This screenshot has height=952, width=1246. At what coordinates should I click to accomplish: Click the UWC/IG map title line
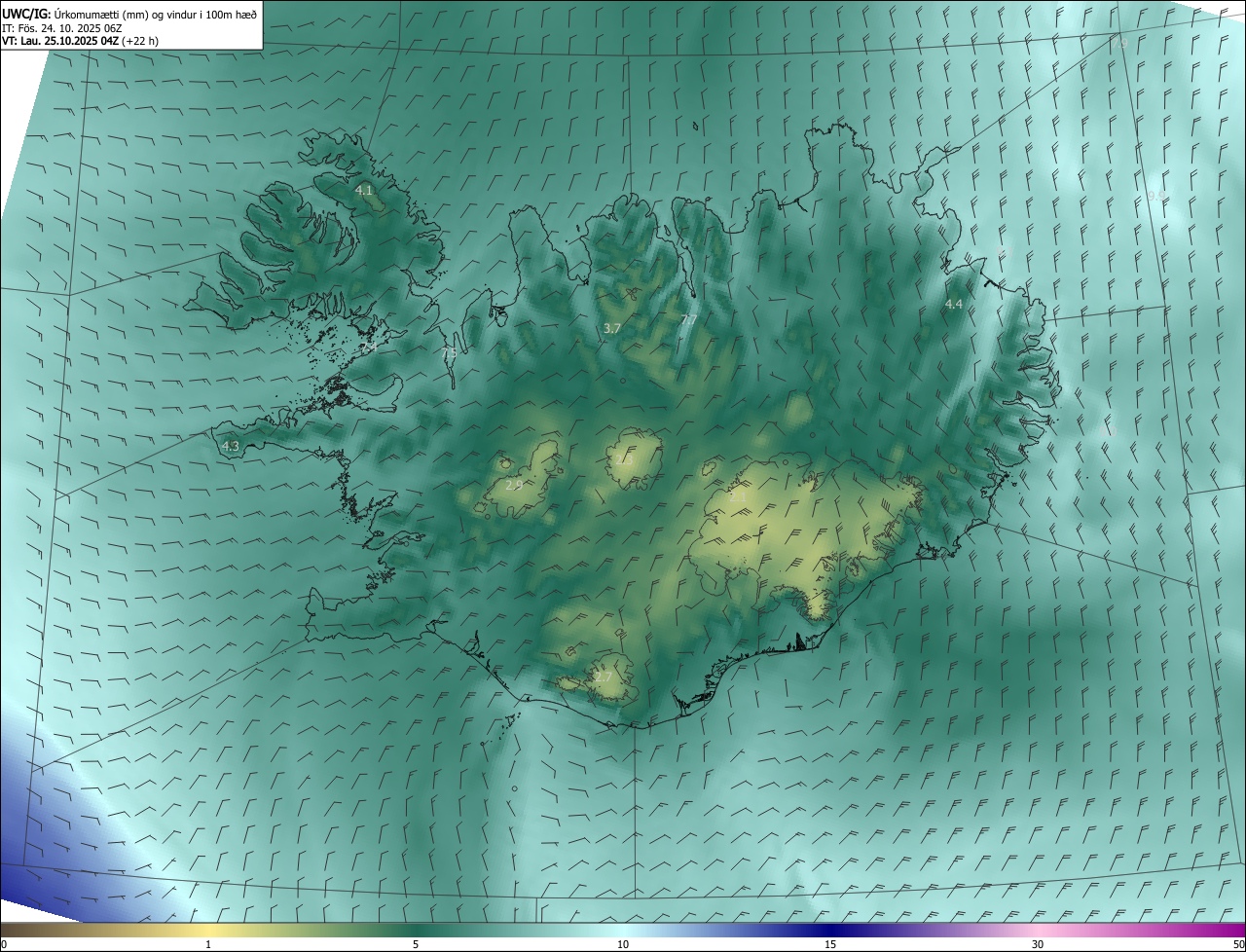coord(129,14)
